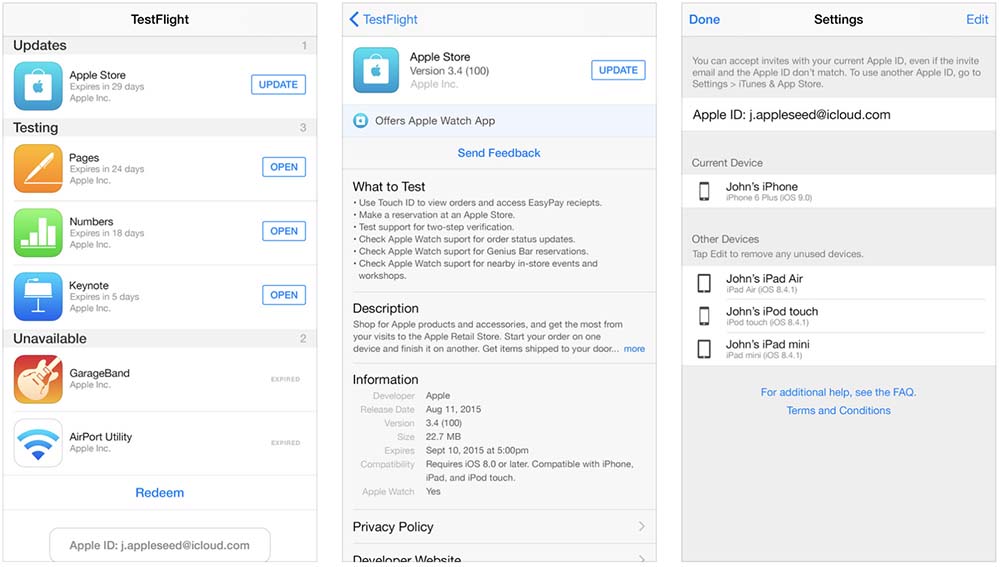
Task: Tap the Privacy Policy row label
Action: pyautogui.click(x=393, y=527)
